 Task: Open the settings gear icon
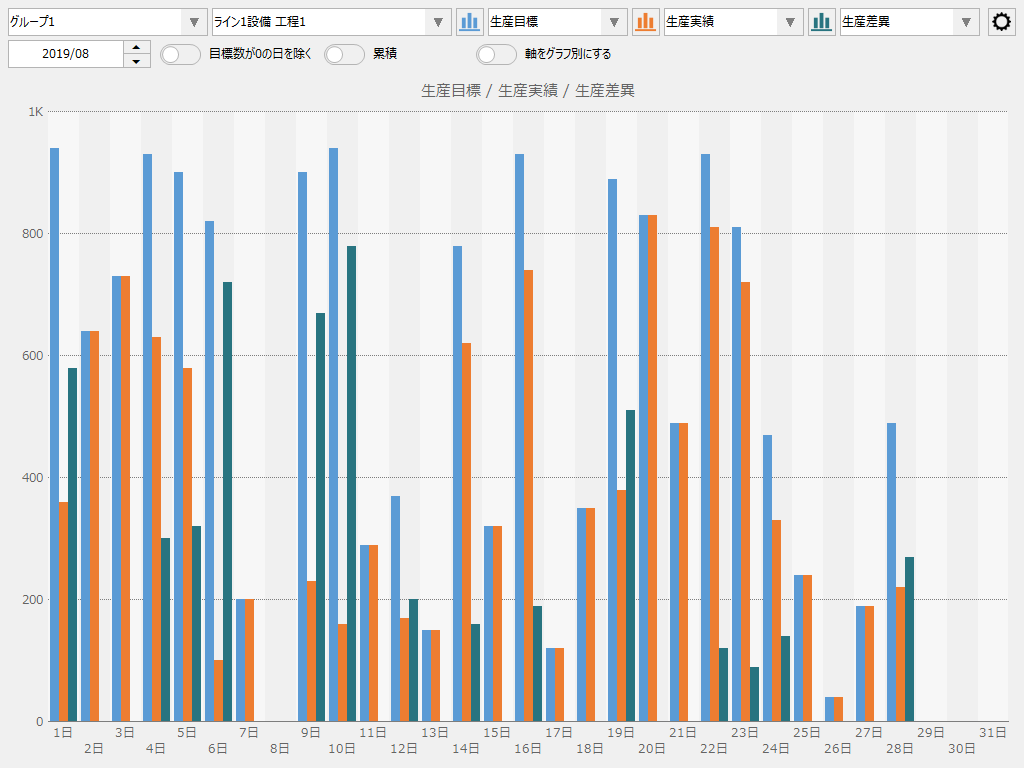coord(1001,21)
